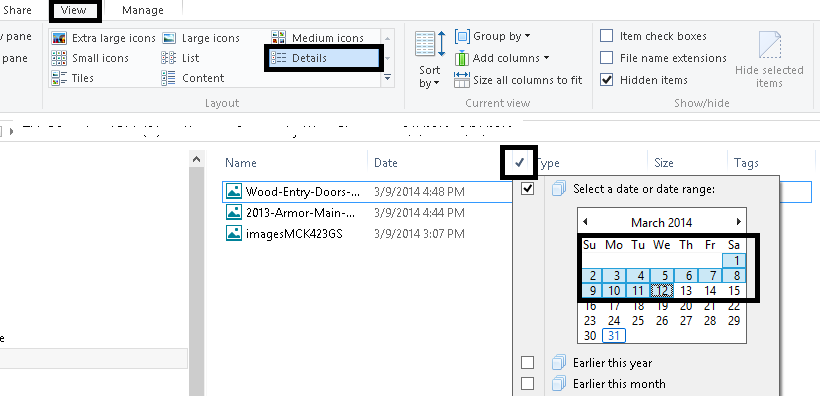Select Small icons layout

tap(89, 58)
